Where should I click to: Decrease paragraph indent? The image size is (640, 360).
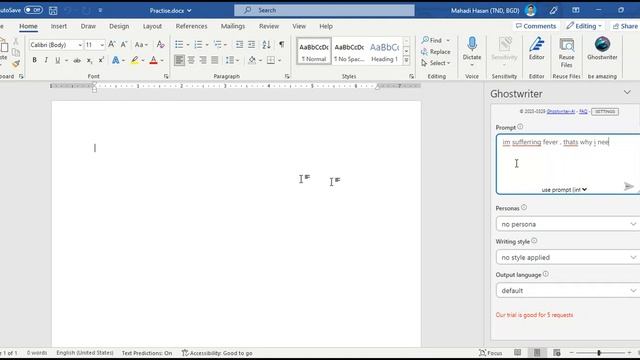point(239,44)
